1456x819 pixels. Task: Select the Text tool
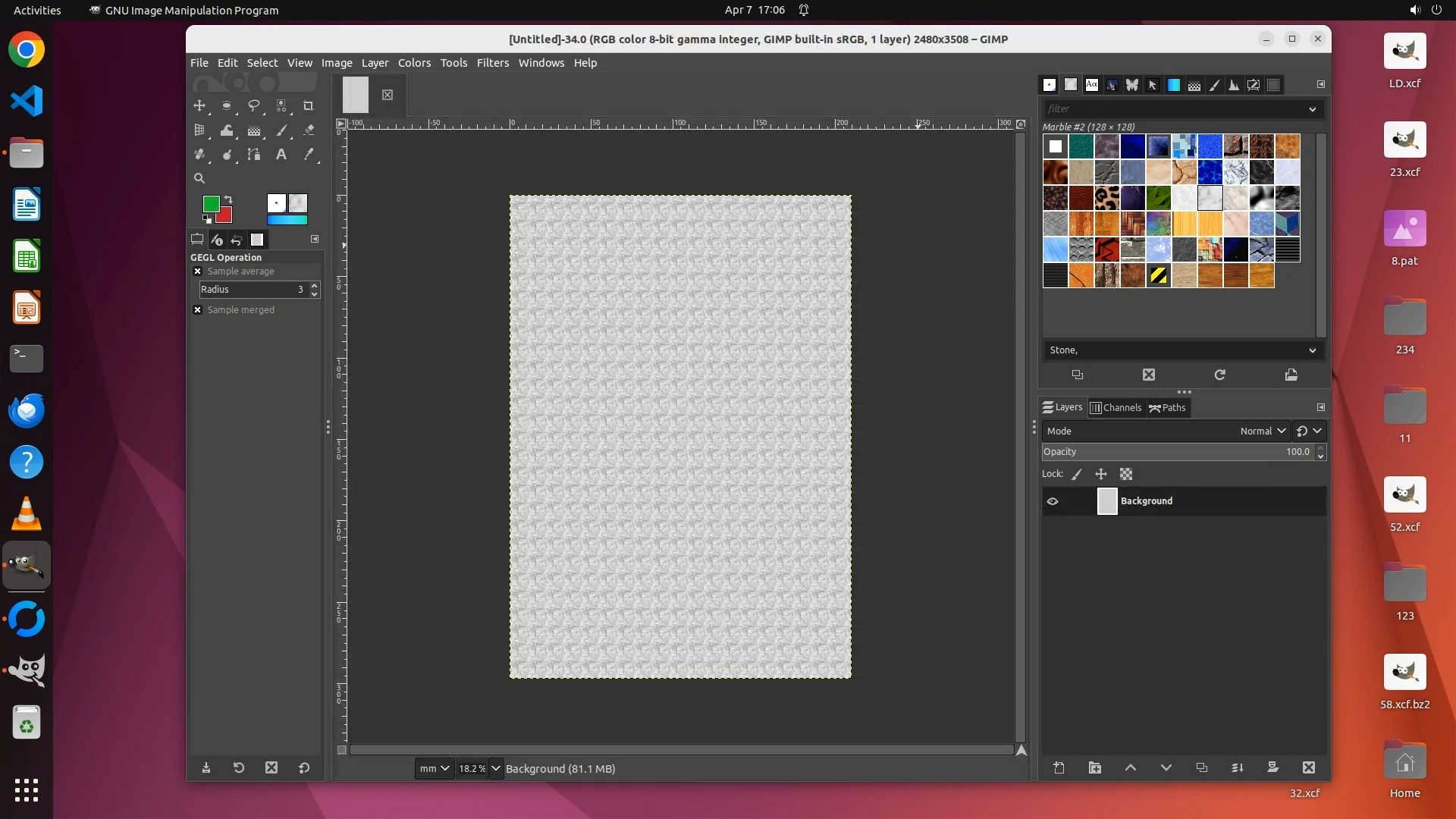(x=281, y=155)
